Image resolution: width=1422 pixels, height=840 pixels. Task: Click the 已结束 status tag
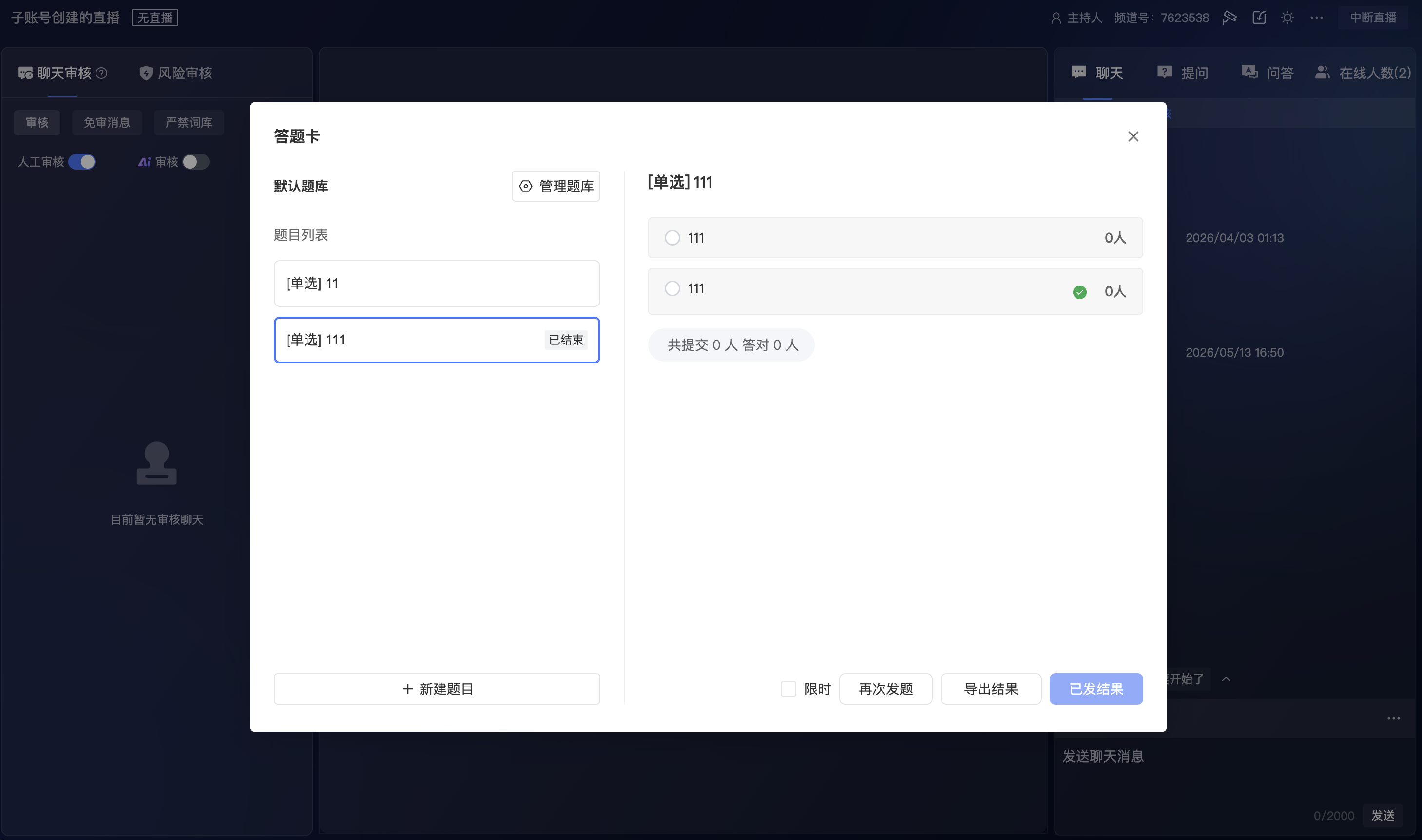click(566, 340)
